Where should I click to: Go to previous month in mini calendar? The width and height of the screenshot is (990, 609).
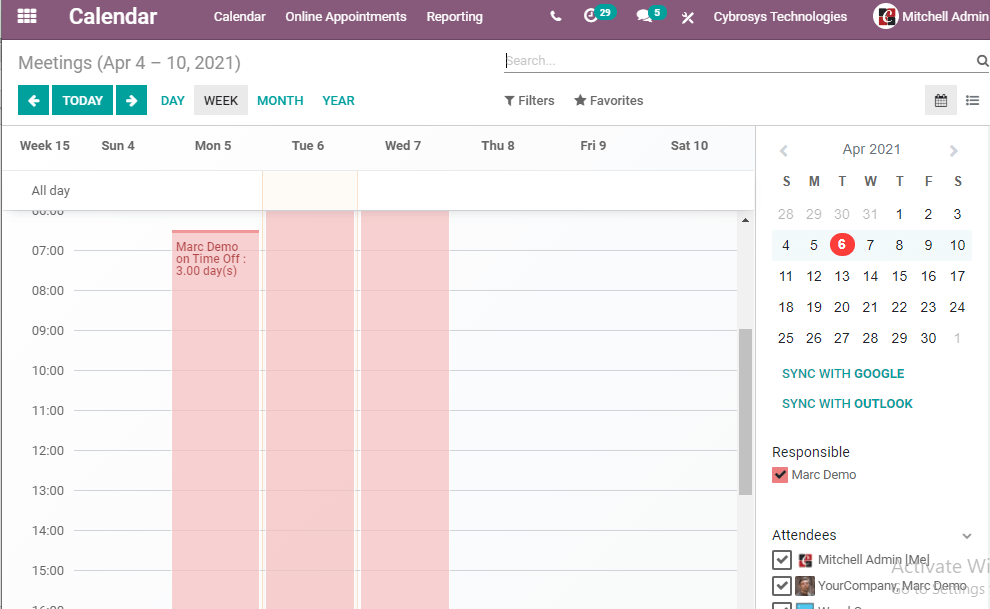point(784,150)
